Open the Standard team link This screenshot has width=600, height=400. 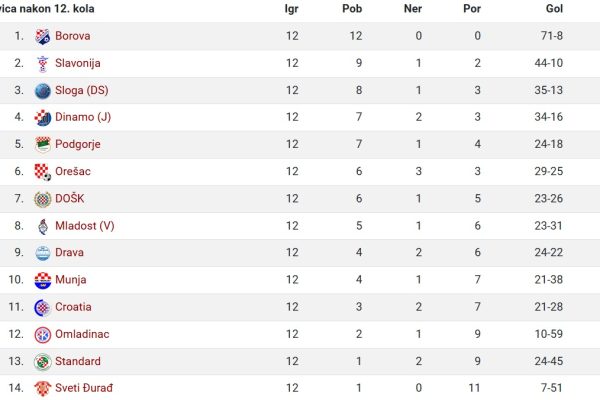(x=78, y=361)
